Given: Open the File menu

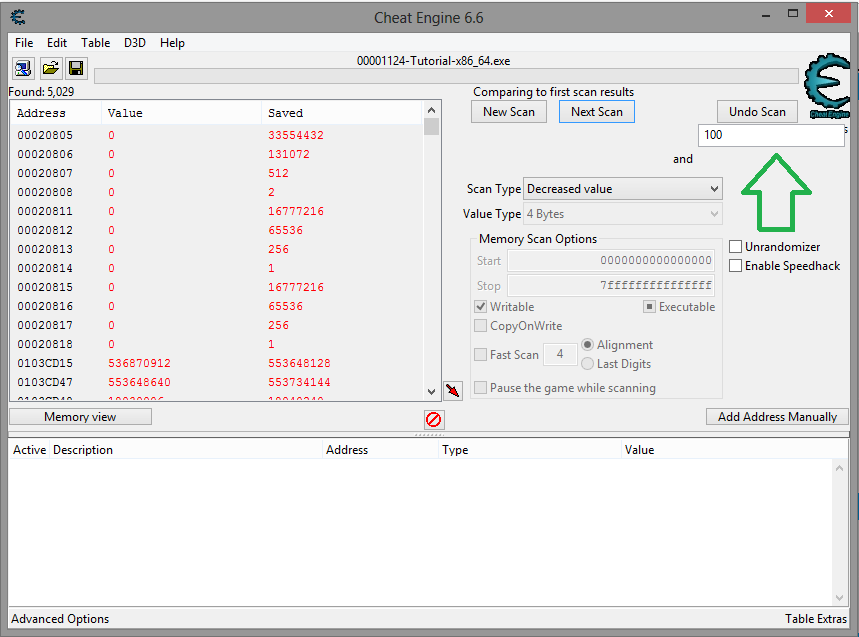Looking at the screenshot, I should (x=24, y=43).
